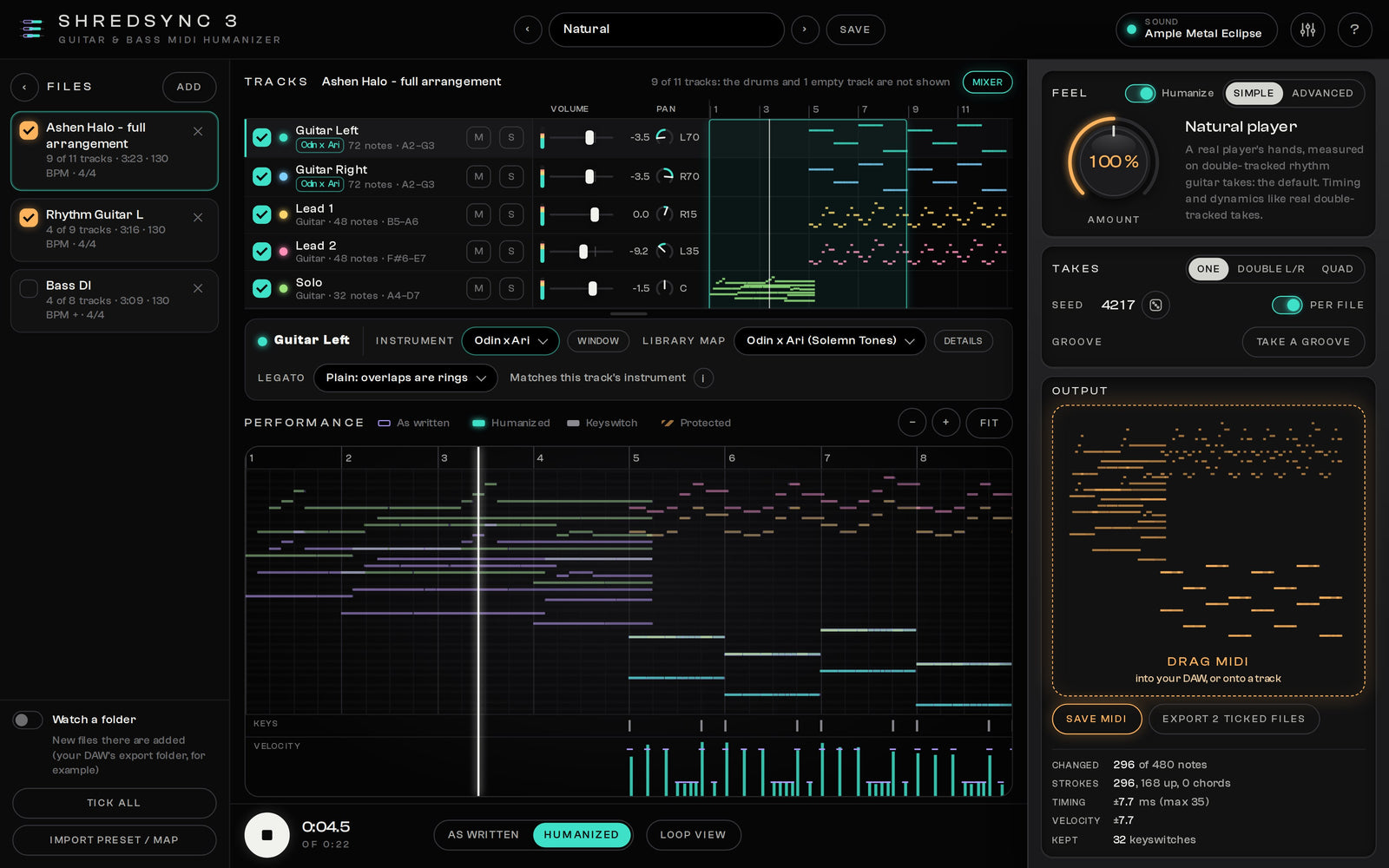Screen dimensions: 1389x868
Task: Show legato info icon
Action: click(703, 378)
